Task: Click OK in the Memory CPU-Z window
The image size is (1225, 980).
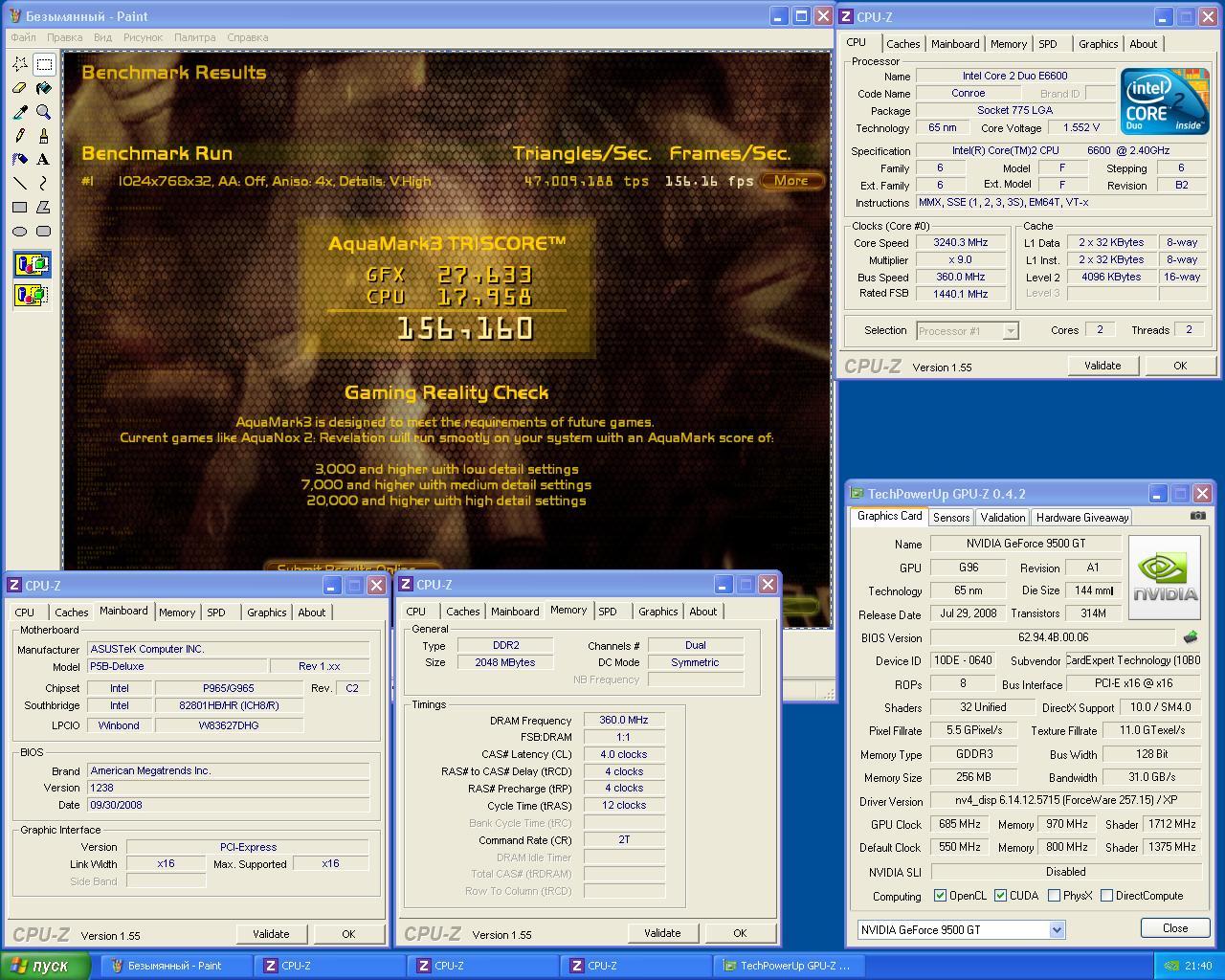Action: pos(740,933)
